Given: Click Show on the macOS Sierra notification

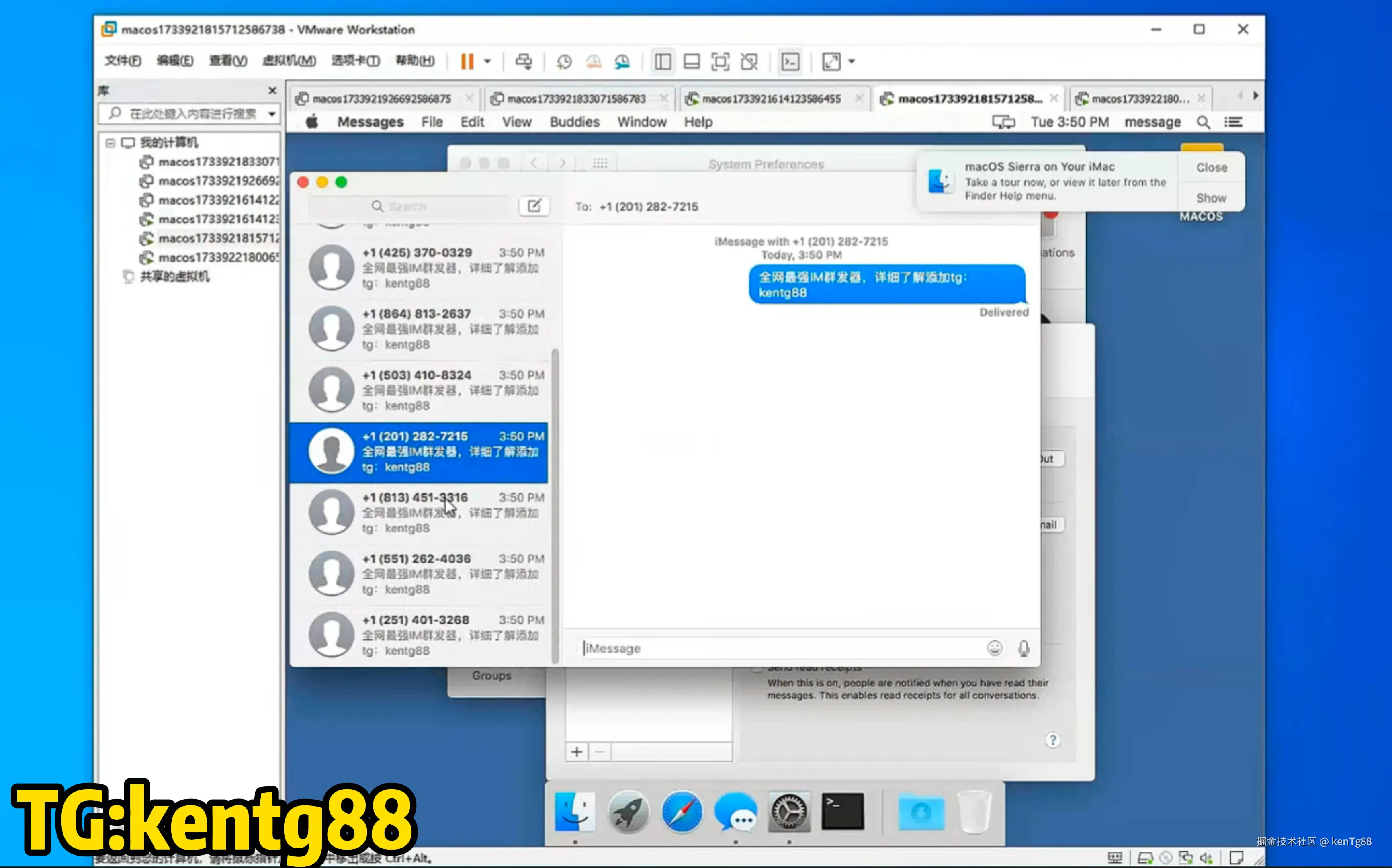Looking at the screenshot, I should (1211, 198).
